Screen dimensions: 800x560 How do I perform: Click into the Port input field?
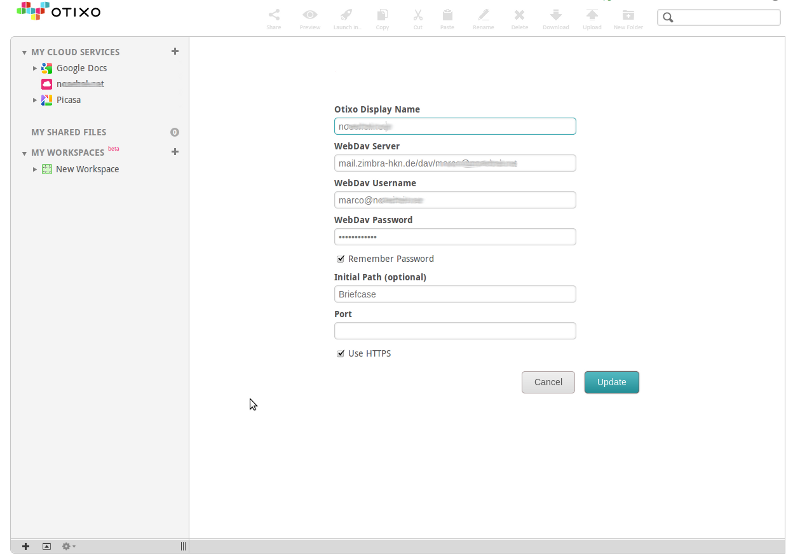tap(455, 331)
